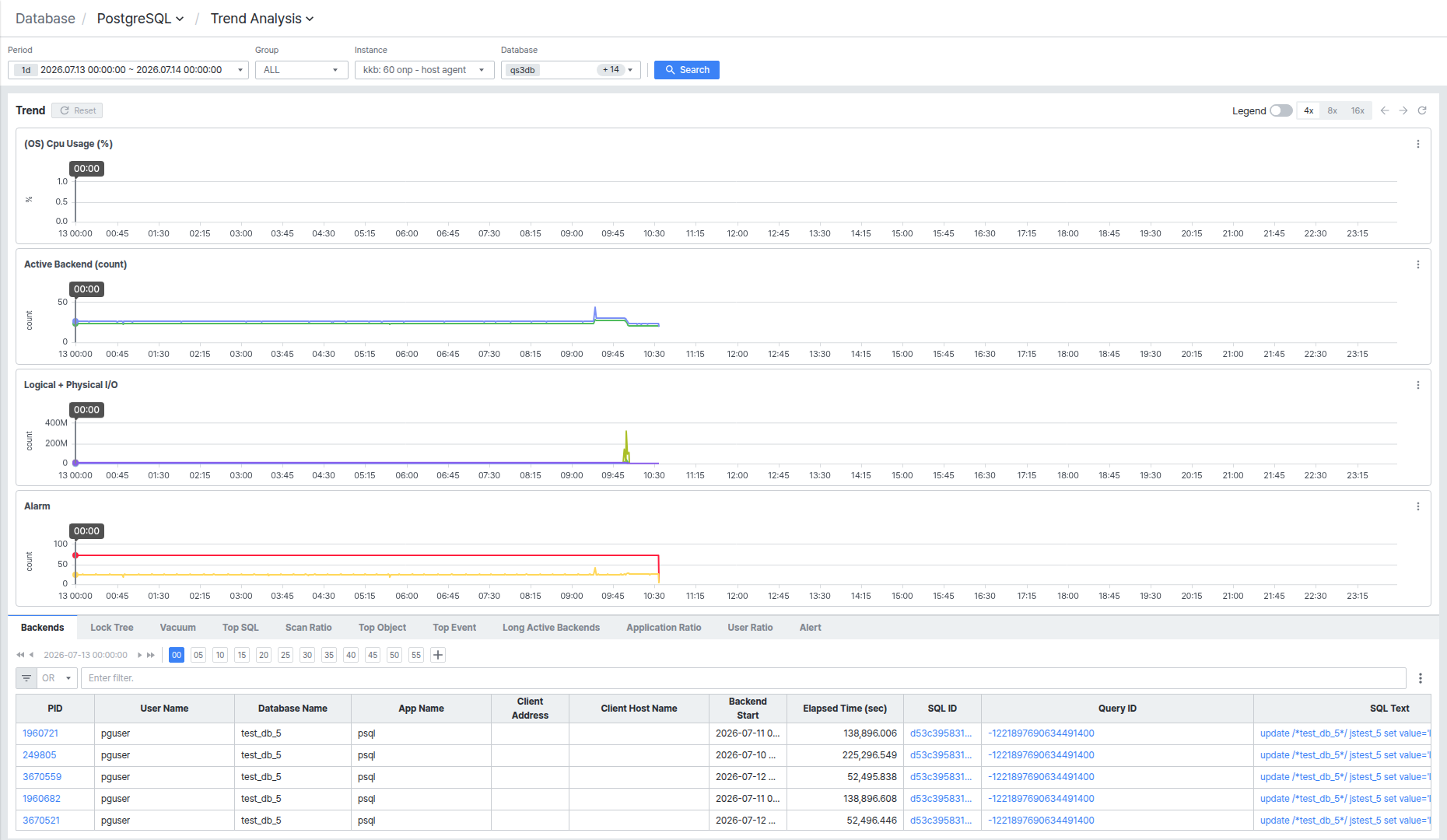Image resolution: width=1447 pixels, height=840 pixels.
Task: Expand the Instance dropdown
Action: coord(424,70)
